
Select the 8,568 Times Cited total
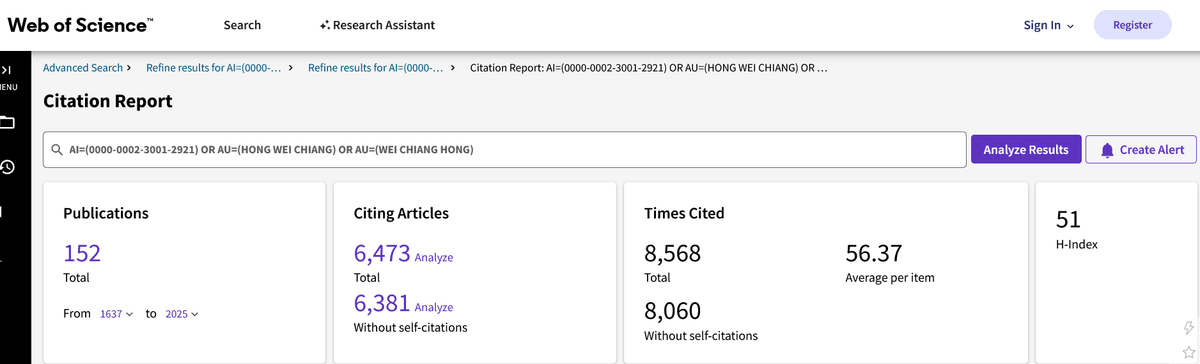tap(672, 254)
